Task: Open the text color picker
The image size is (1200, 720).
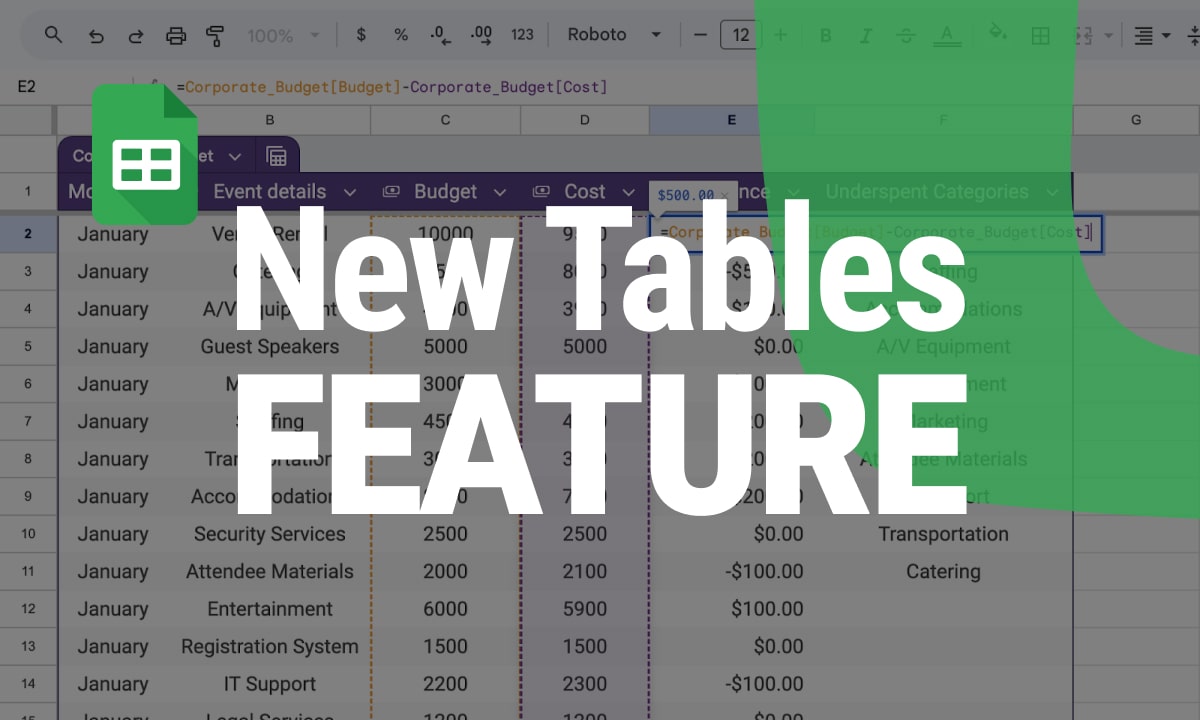Action: tap(946, 34)
